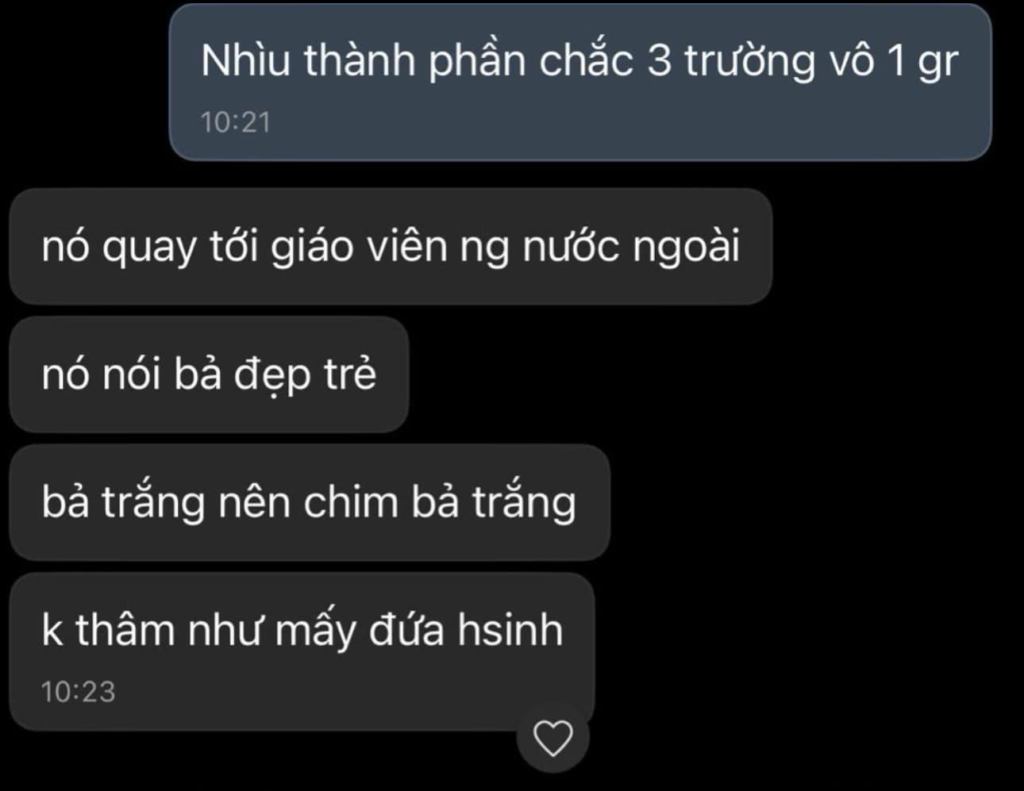1024x791 pixels.
Task: Click the word 'nên' in fourth message
Action: point(253,502)
